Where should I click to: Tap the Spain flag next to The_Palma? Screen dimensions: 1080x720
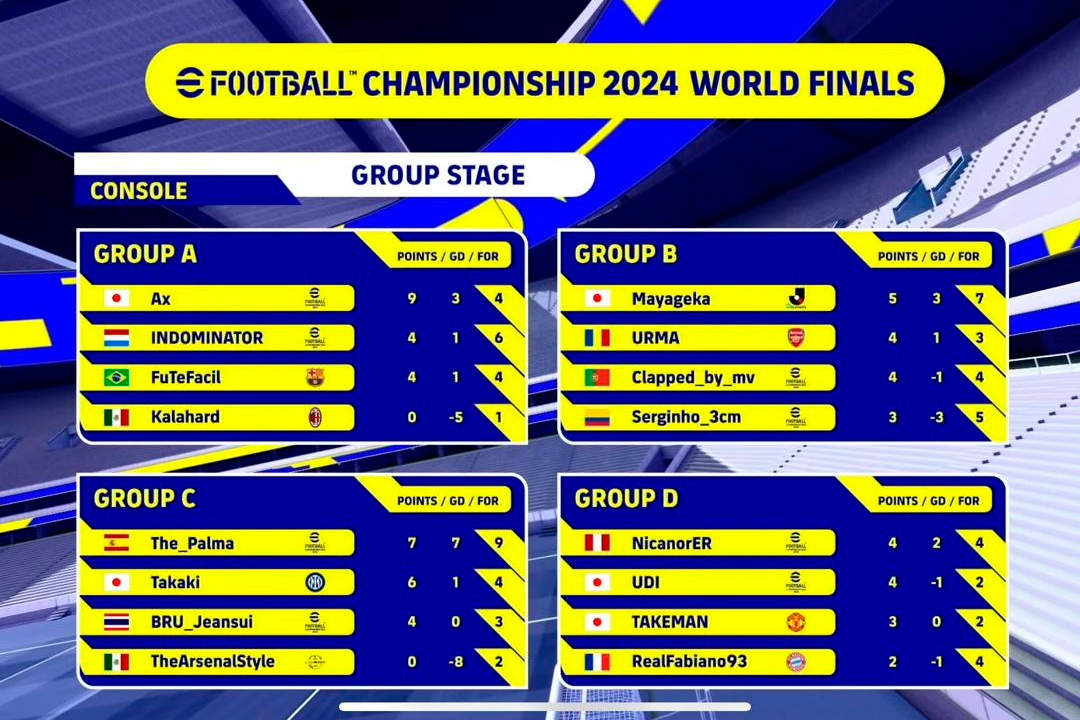[117, 543]
